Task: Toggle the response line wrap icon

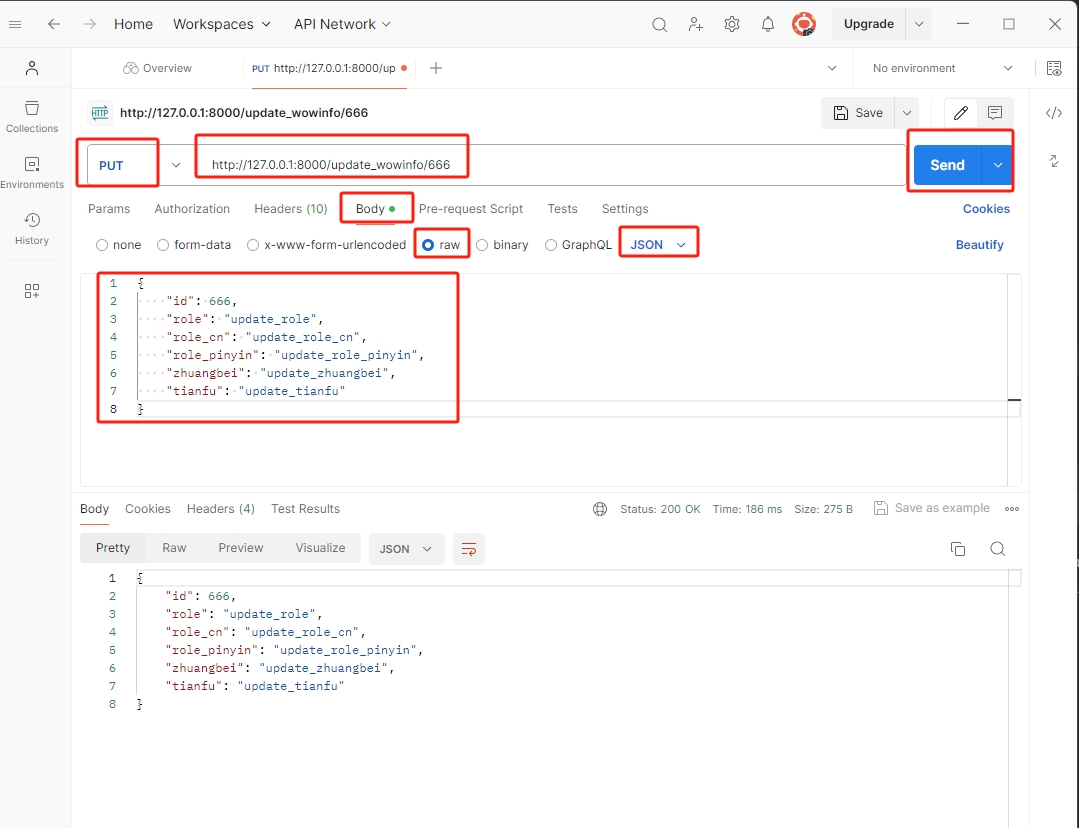Action: [x=469, y=549]
